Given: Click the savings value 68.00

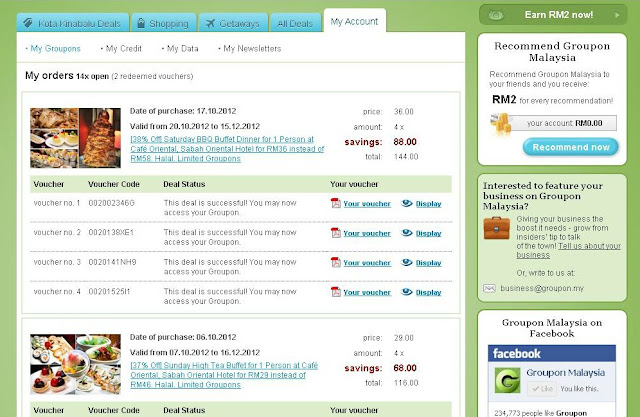Looking at the screenshot, I should tap(405, 368).
